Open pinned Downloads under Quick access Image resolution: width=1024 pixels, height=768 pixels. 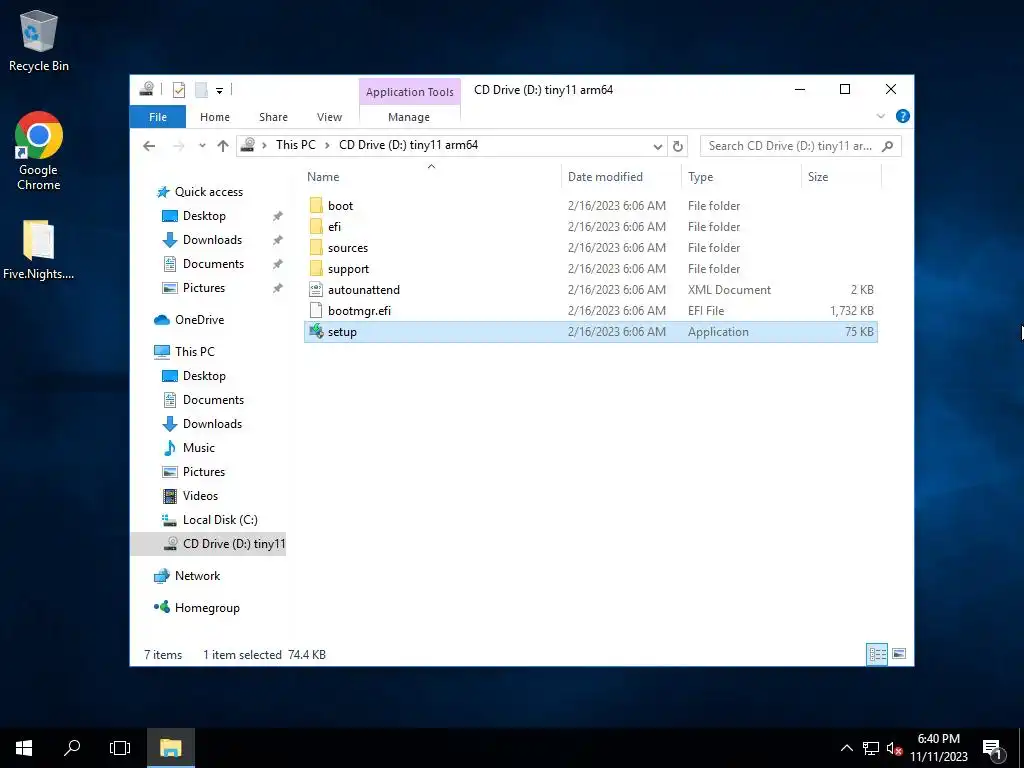coord(212,240)
